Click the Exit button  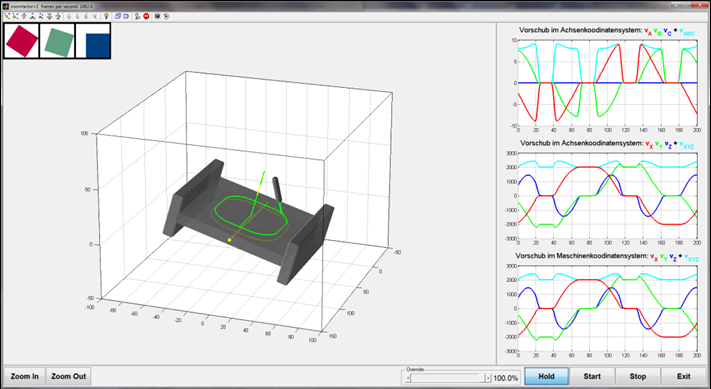click(x=684, y=376)
